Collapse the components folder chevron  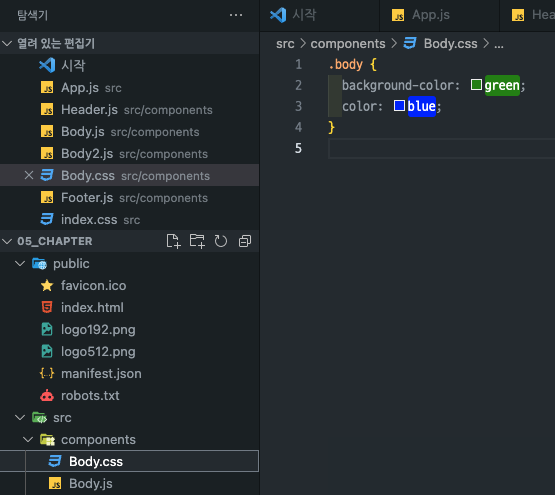tap(28, 440)
